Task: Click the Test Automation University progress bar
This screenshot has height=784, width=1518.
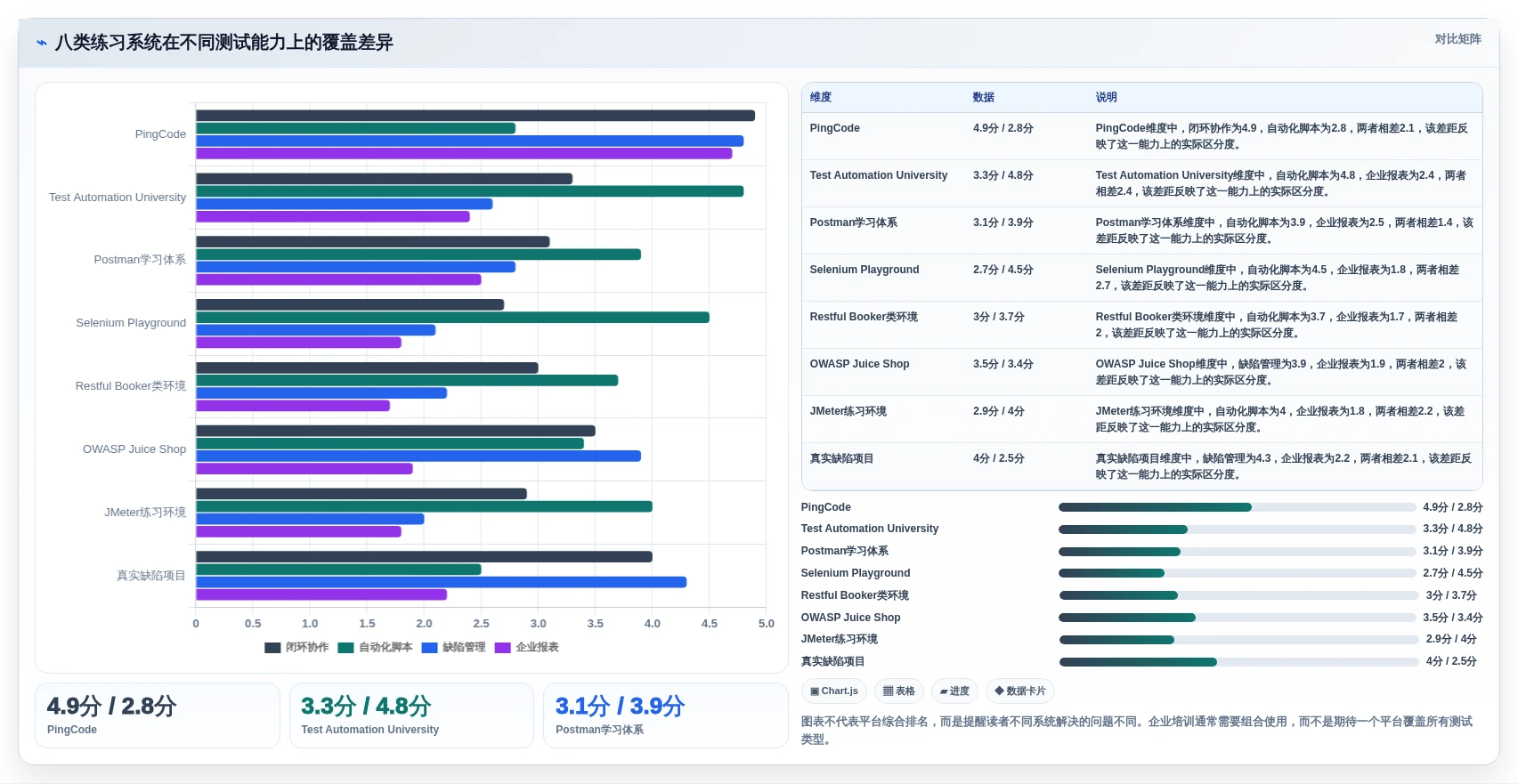Action: [x=1237, y=529]
